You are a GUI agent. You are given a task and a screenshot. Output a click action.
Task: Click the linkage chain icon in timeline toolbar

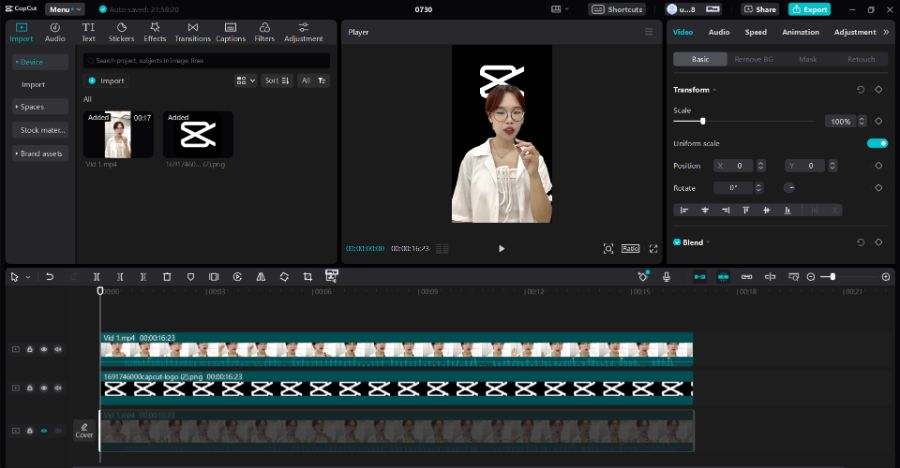pos(747,277)
